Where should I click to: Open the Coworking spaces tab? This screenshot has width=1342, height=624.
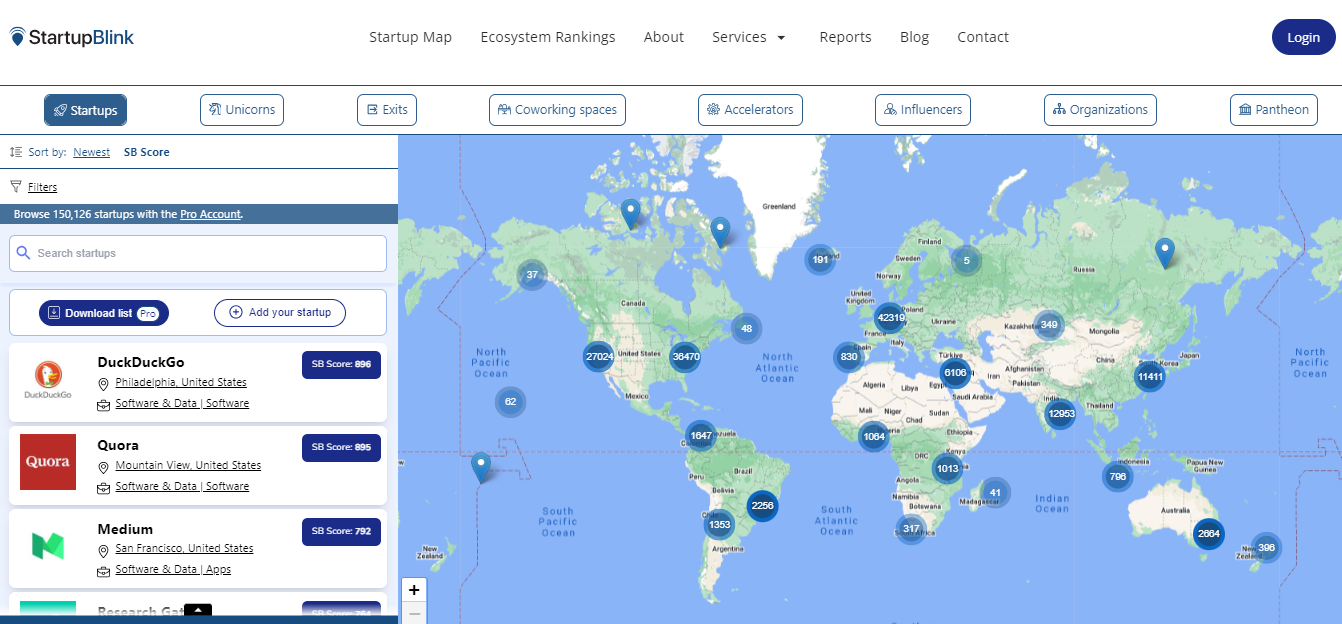[x=557, y=110]
